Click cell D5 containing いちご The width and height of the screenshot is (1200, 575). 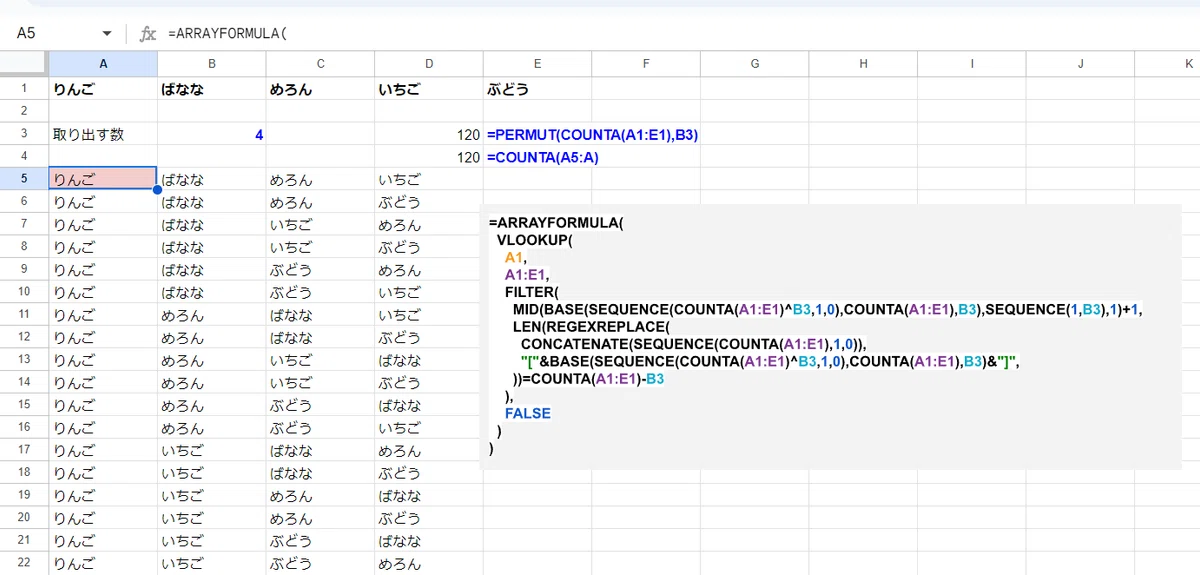click(429, 180)
